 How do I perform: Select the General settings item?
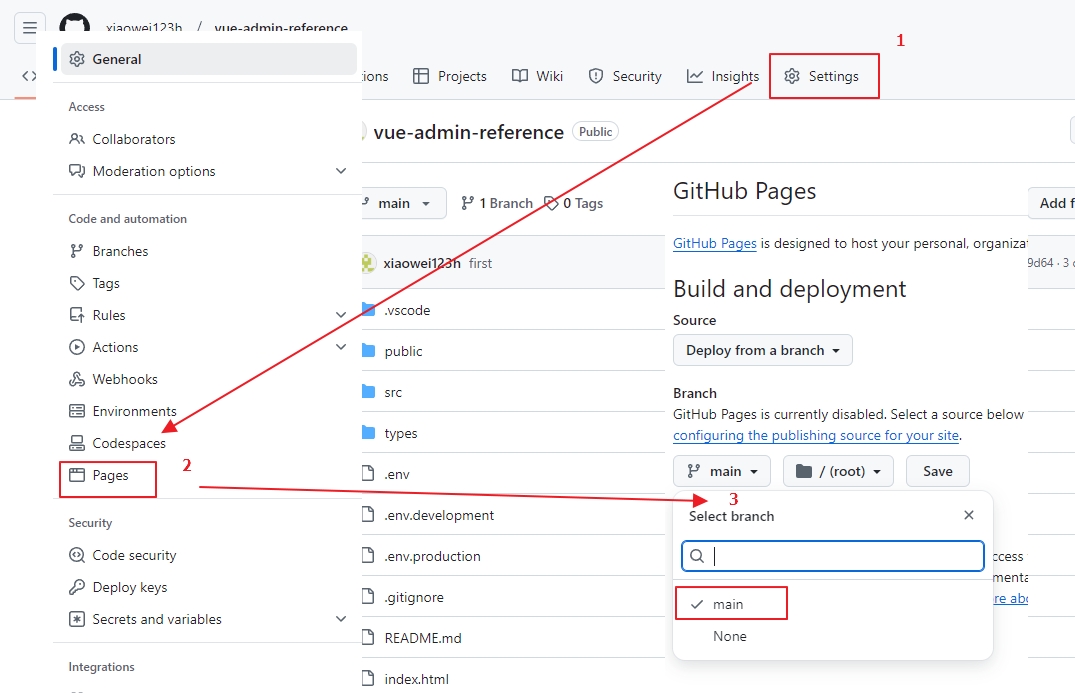[x=209, y=59]
